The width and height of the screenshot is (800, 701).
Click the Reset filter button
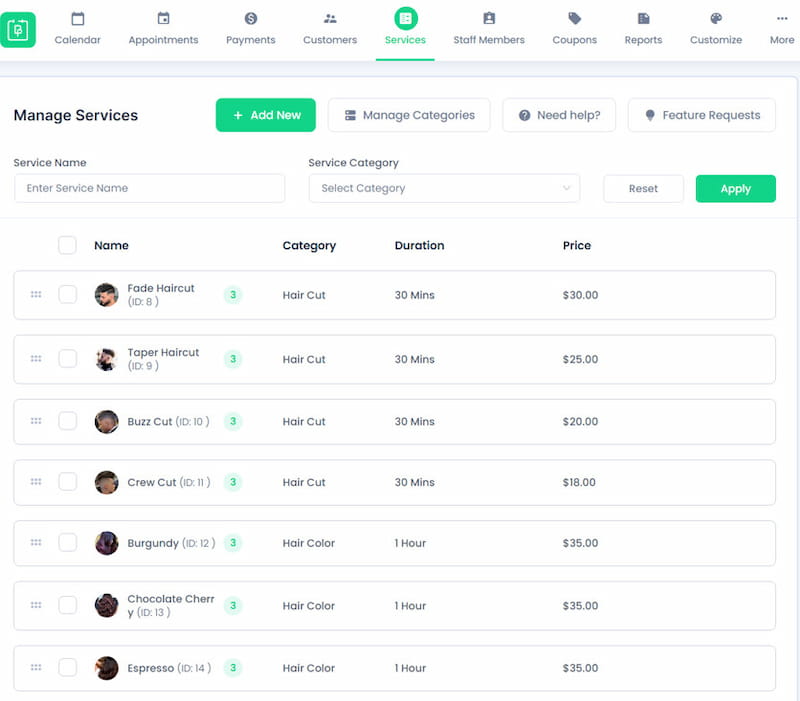643,189
